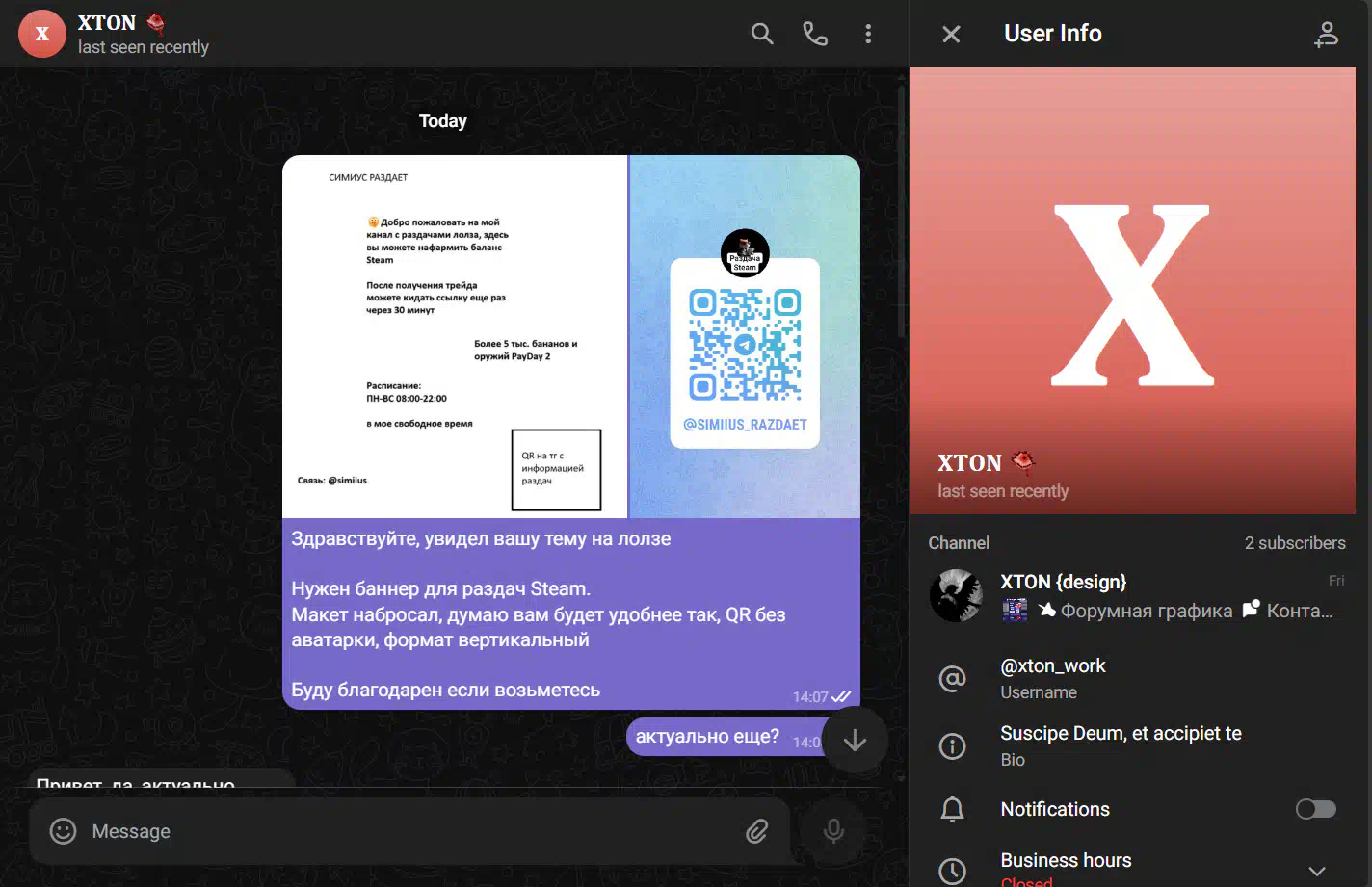The height and width of the screenshot is (887, 1372).
Task: Click the Business hours clock icon
Action: click(x=952, y=871)
